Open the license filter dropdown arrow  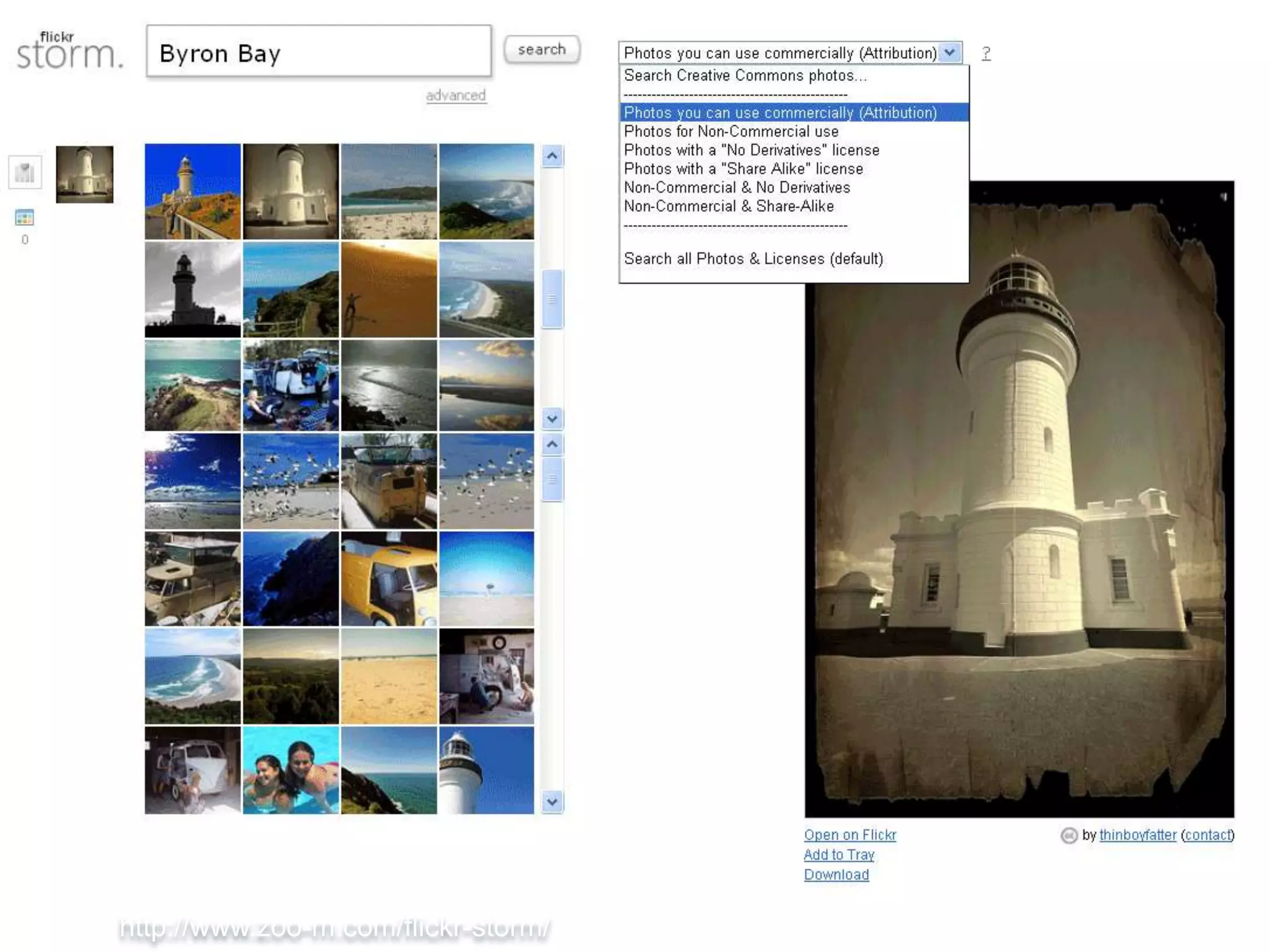[949, 53]
